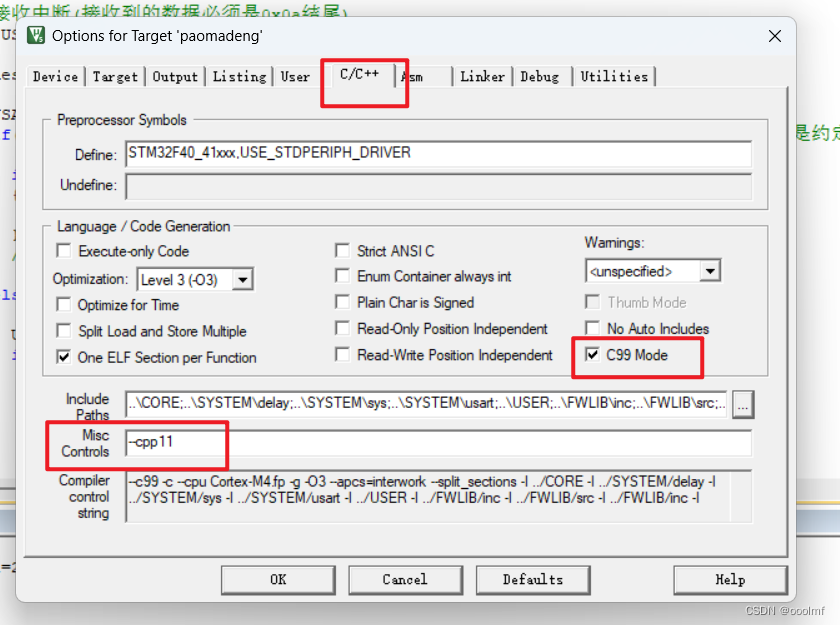Click the Keil uVision logo in the title bar
The width and height of the screenshot is (840, 625).
35,36
